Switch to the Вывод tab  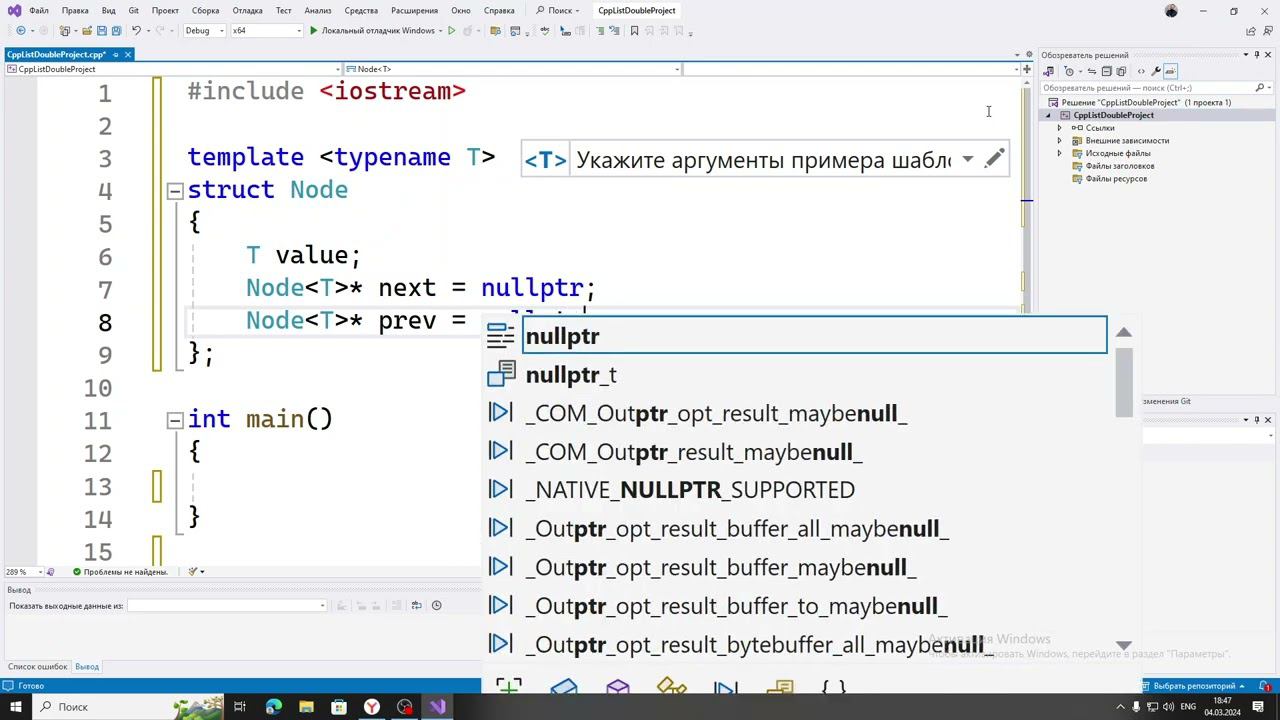coord(87,667)
